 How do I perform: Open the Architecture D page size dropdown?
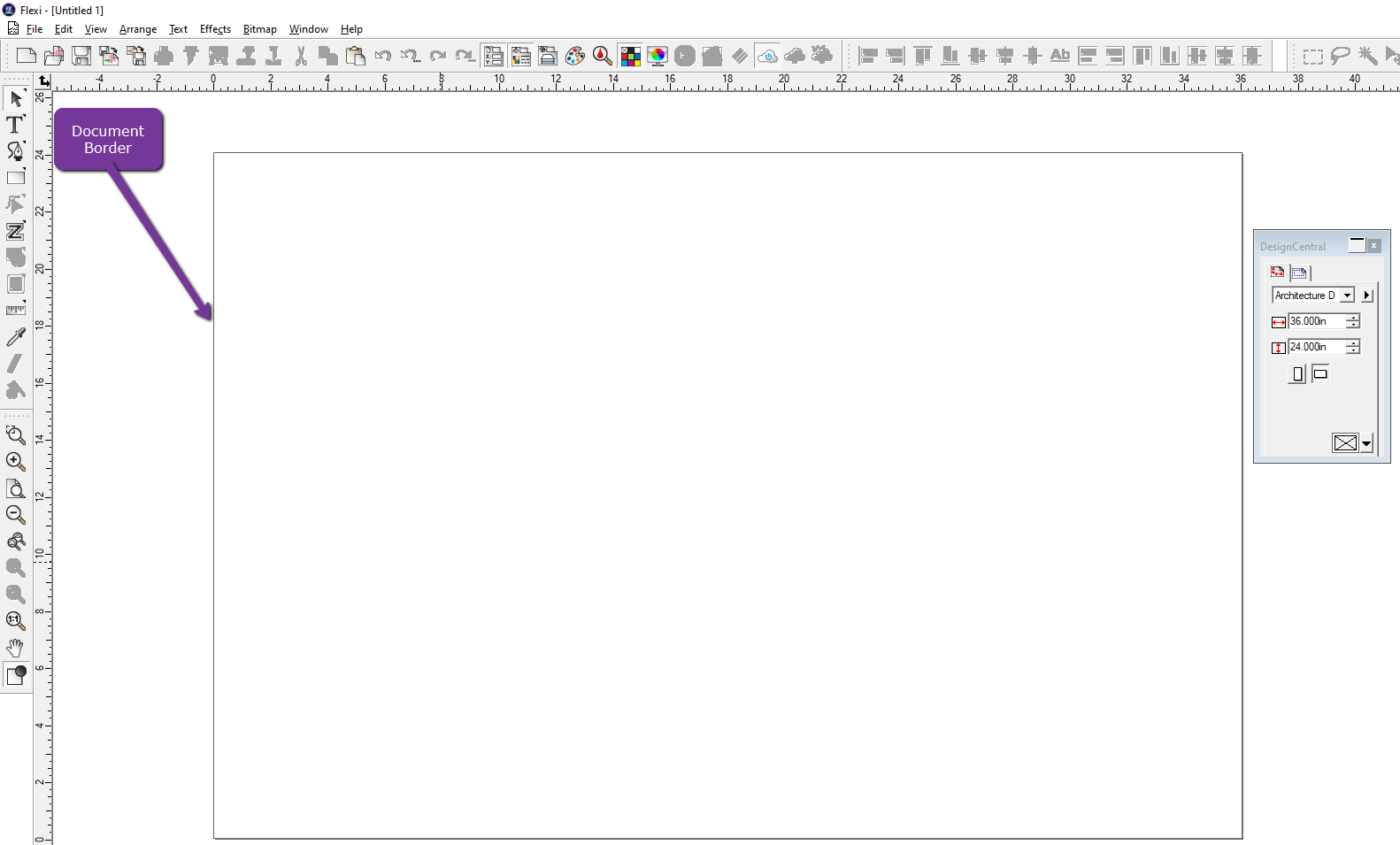1347,296
